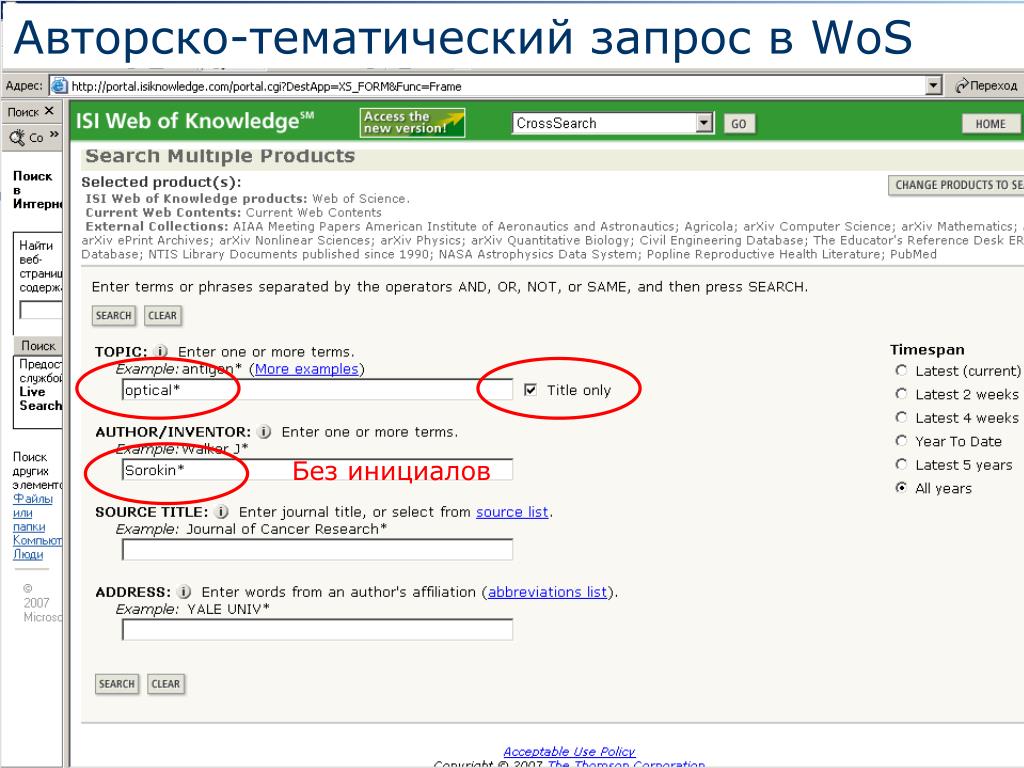This screenshot has height=768, width=1024.
Task: Click the Access the new version banner
Action: click(412, 123)
